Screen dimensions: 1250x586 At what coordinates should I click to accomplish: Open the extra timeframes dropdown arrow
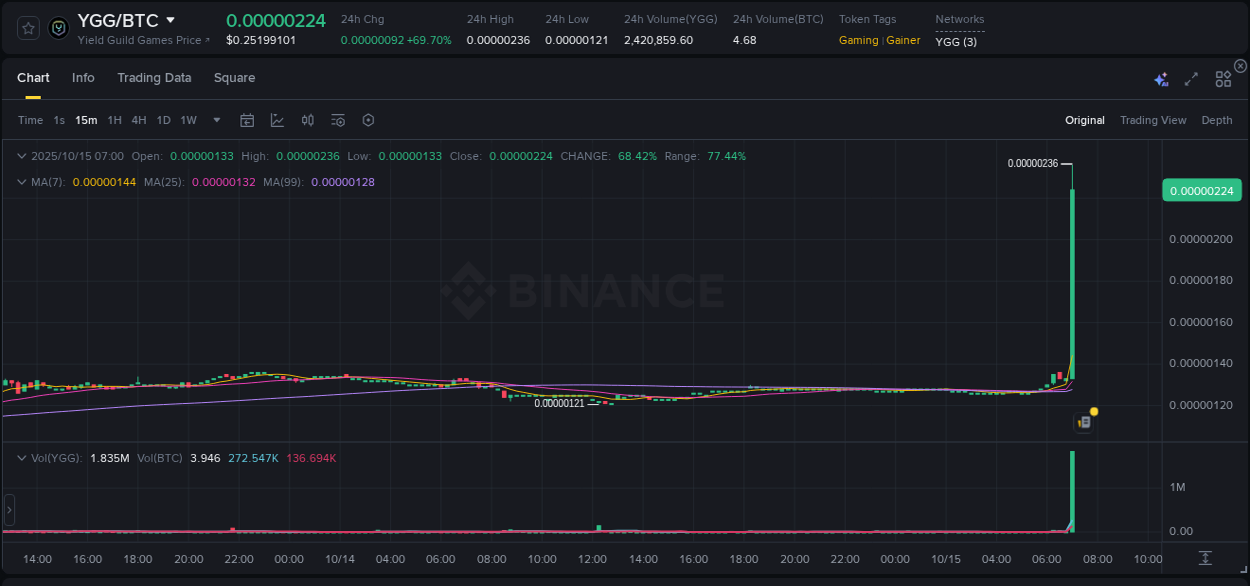point(215,119)
